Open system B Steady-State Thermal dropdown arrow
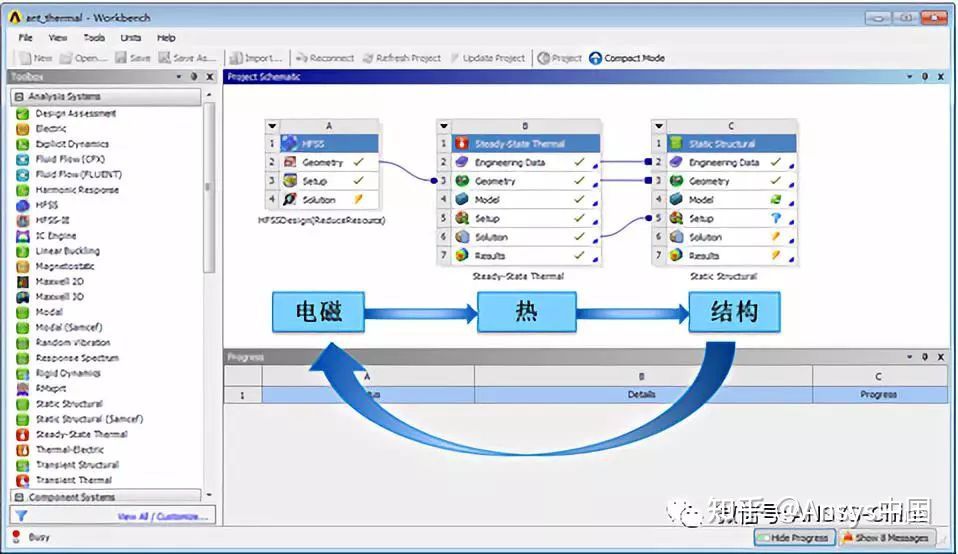Screen dimensions: 958x554 (x=444, y=126)
